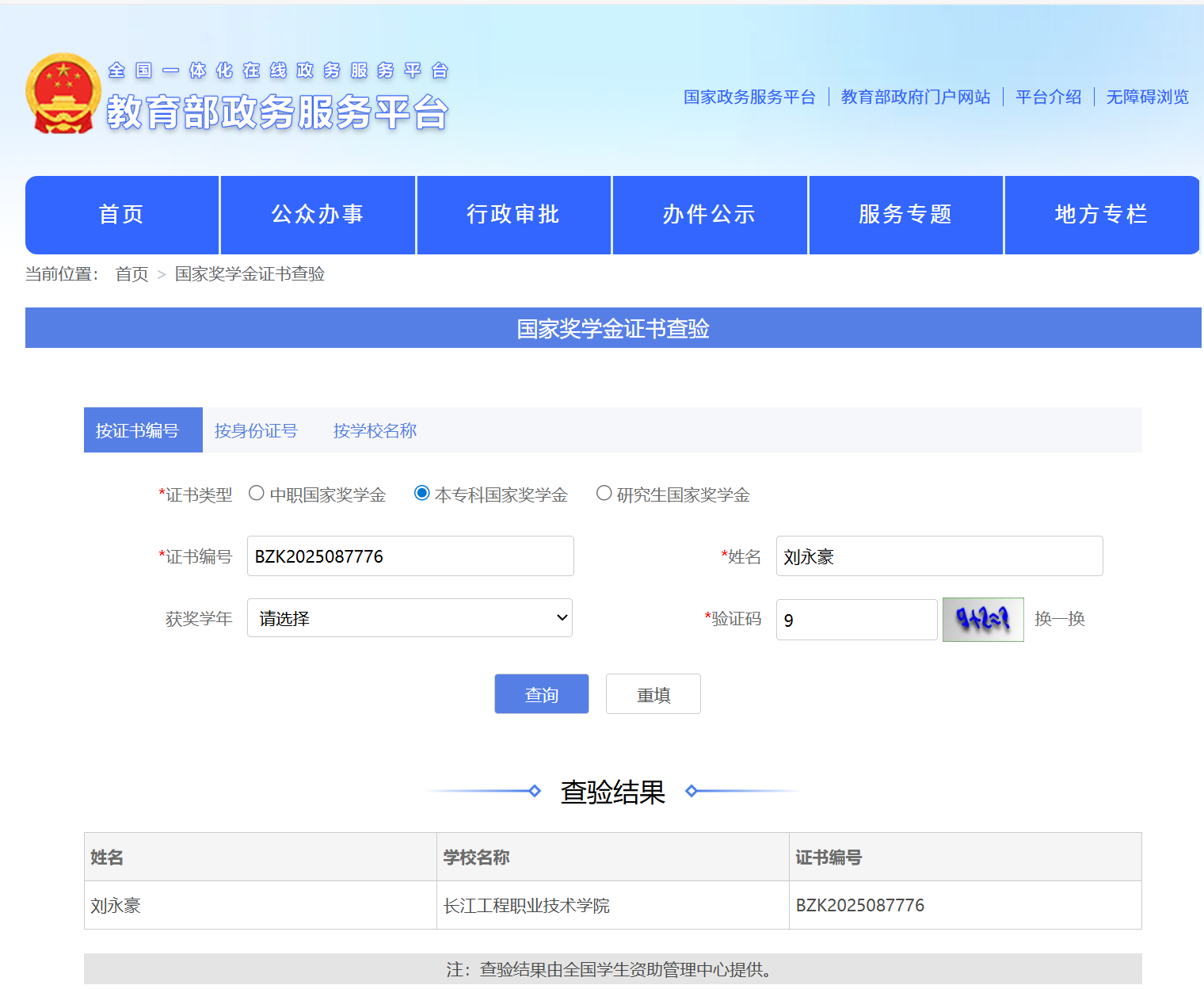Image resolution: width=1204 pixels, height=989 pixels.
Task: Select 中职国家奖学金 radio button
Action: (257, 494)
